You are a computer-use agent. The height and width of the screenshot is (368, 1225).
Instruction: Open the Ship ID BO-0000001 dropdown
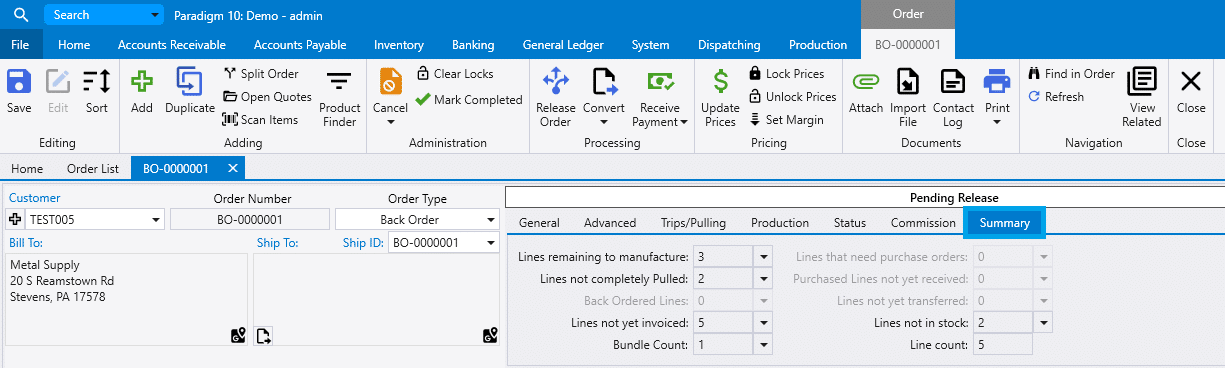490,243
